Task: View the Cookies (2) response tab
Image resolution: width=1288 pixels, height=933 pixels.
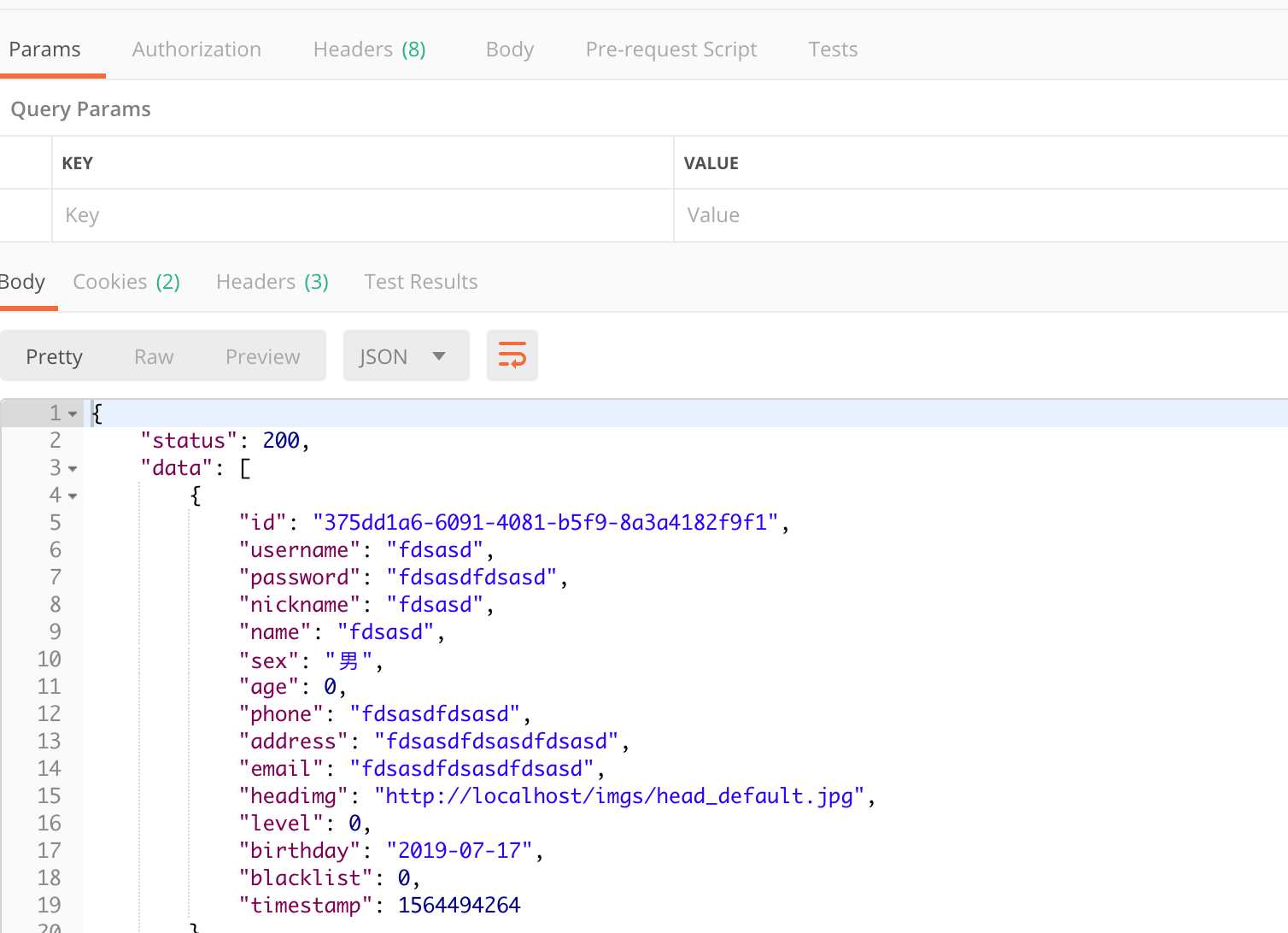Action: [126, 282]
